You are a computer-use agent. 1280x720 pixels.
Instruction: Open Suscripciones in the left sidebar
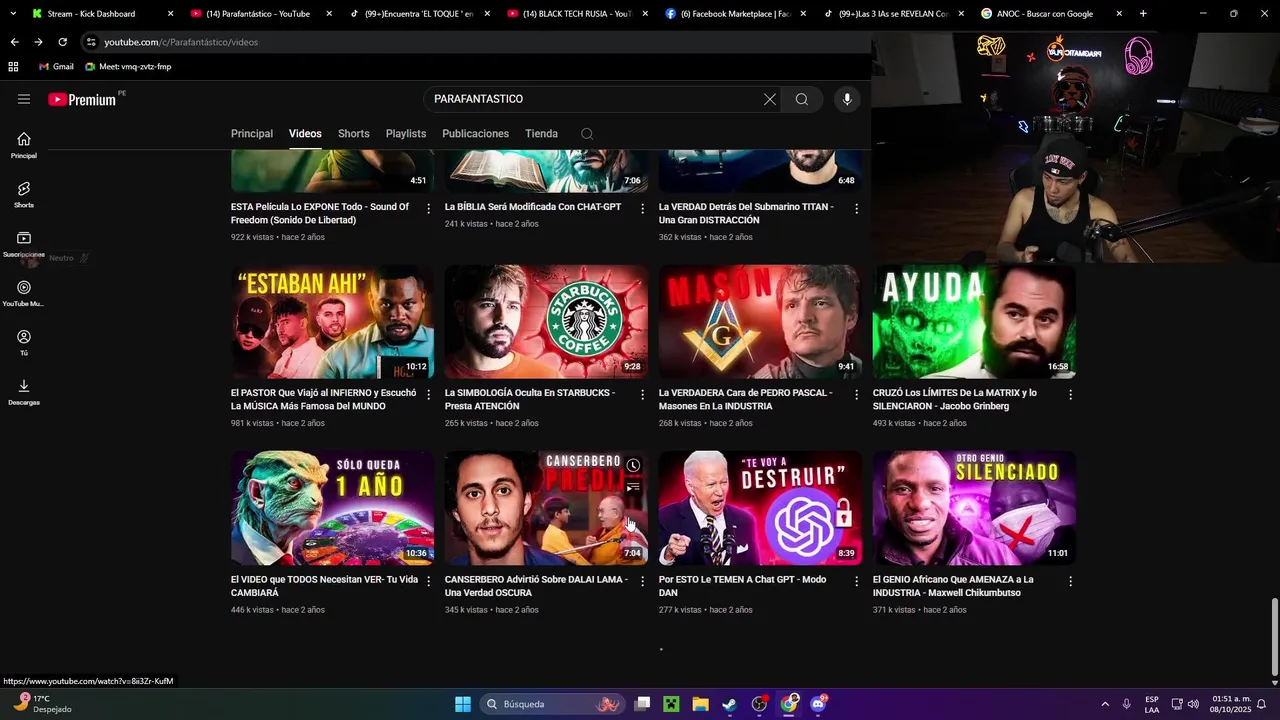[24, 244]
